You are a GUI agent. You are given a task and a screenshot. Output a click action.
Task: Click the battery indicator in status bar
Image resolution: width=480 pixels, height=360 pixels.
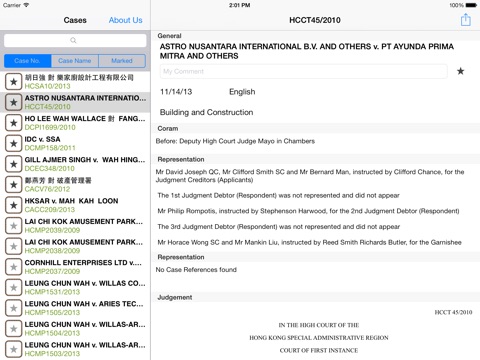pyautogui.click(x=471, y=5)
